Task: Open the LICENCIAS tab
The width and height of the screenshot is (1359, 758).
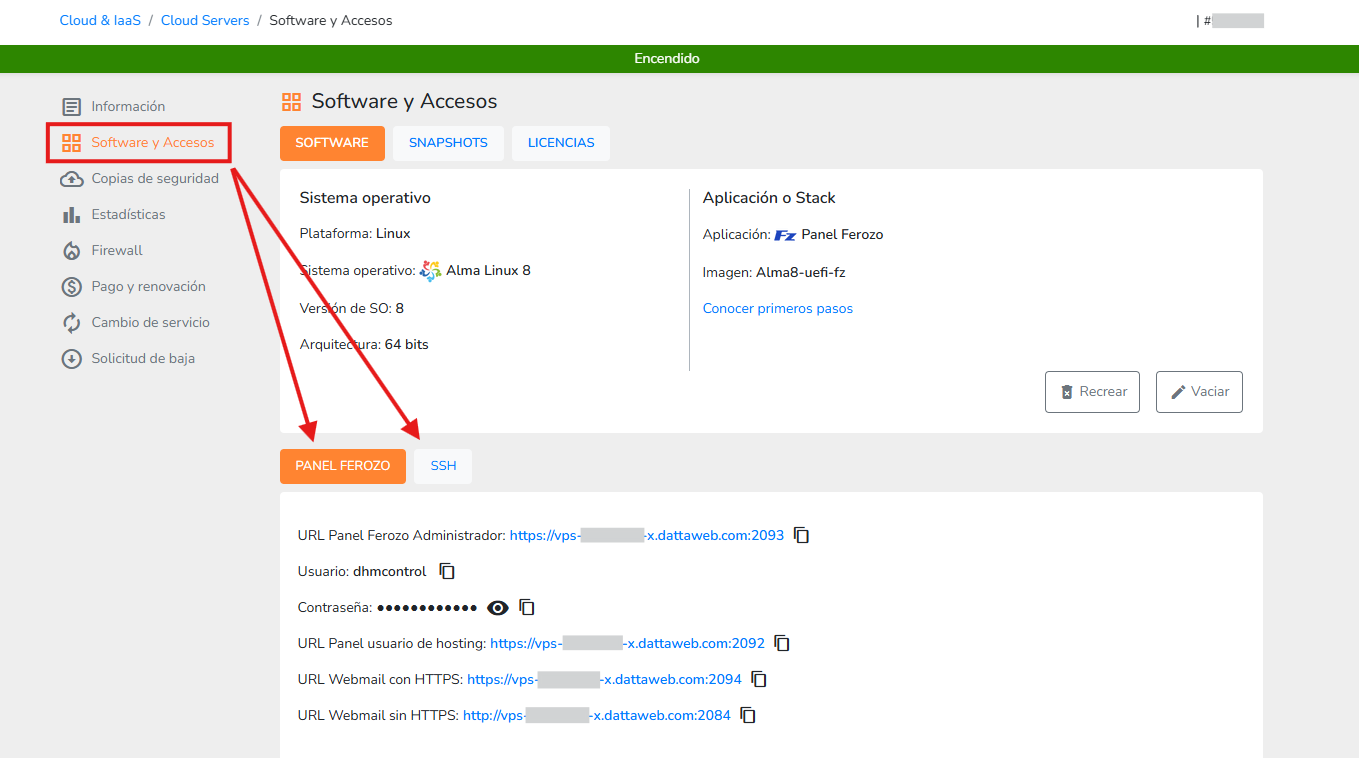Action: tap(560, 143)
